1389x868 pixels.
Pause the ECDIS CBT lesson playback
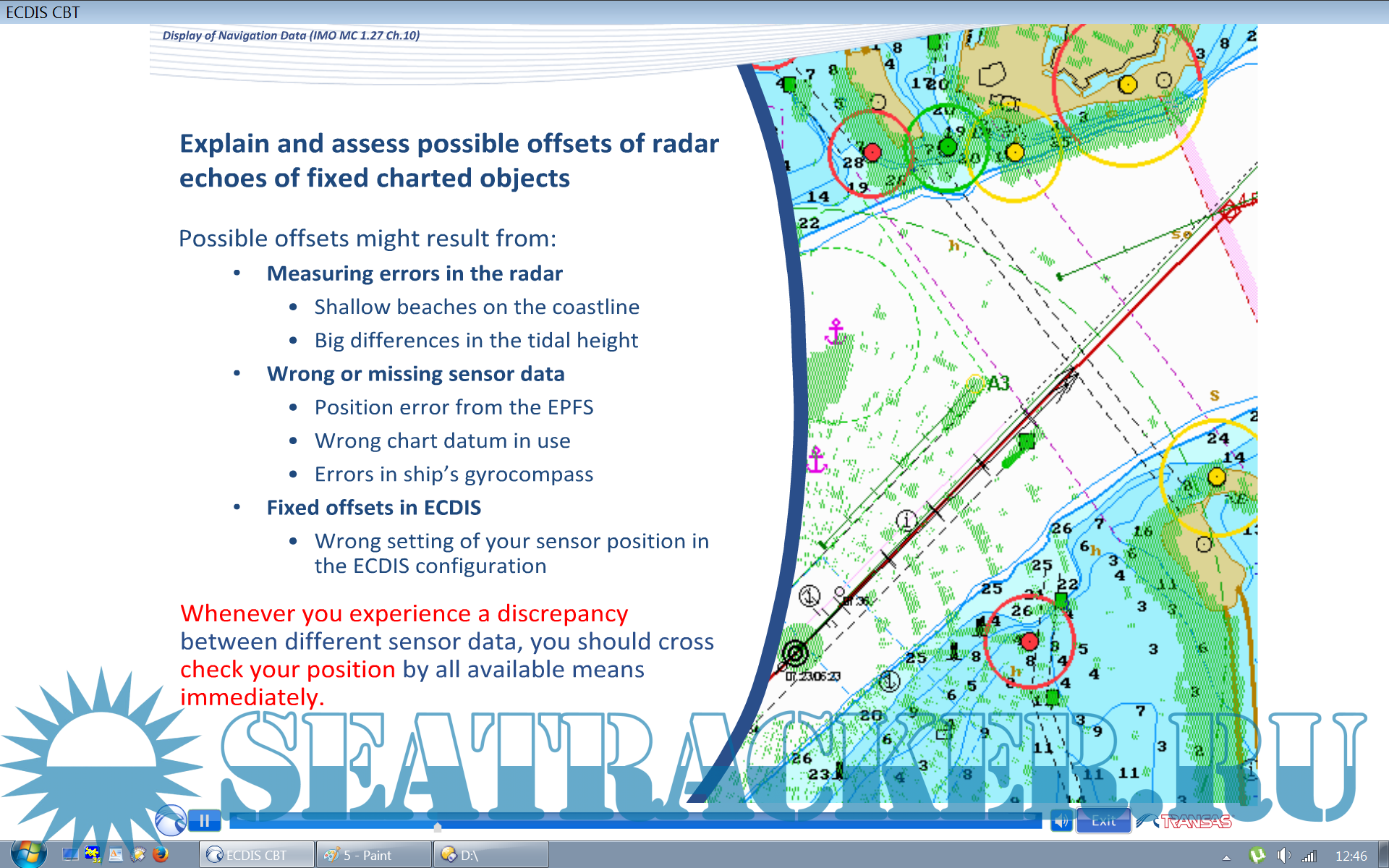point(205,820)
